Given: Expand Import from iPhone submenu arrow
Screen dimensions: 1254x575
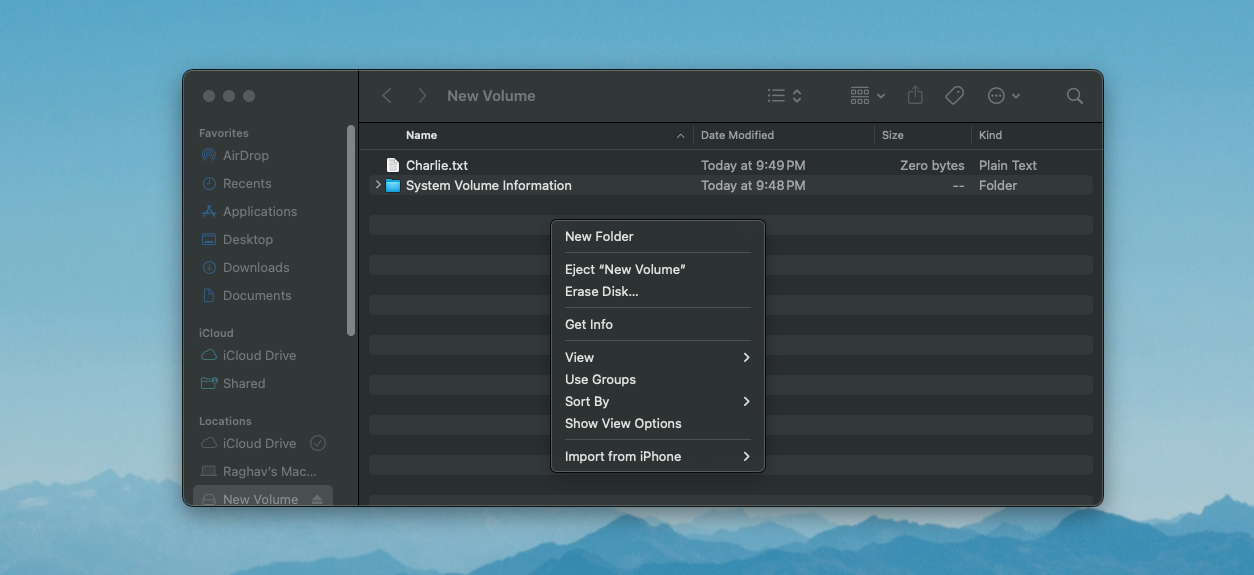Looking at the screenshot, I should 746,456.
